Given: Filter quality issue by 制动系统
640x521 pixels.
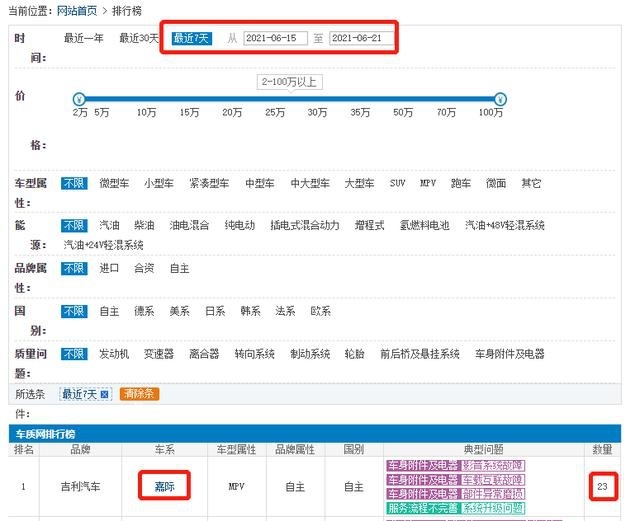Looking at the screenshot, I should pos(310,354).
